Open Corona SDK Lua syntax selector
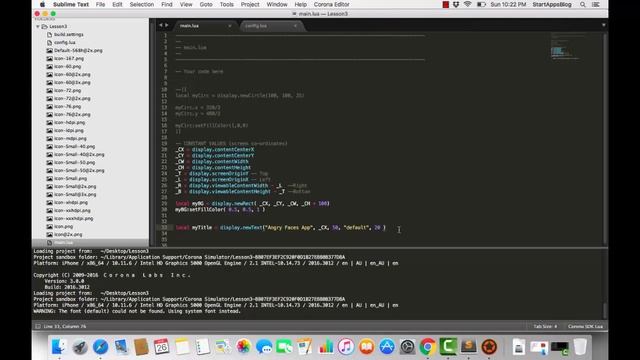 pyautogui.click(x=585, y=327)
